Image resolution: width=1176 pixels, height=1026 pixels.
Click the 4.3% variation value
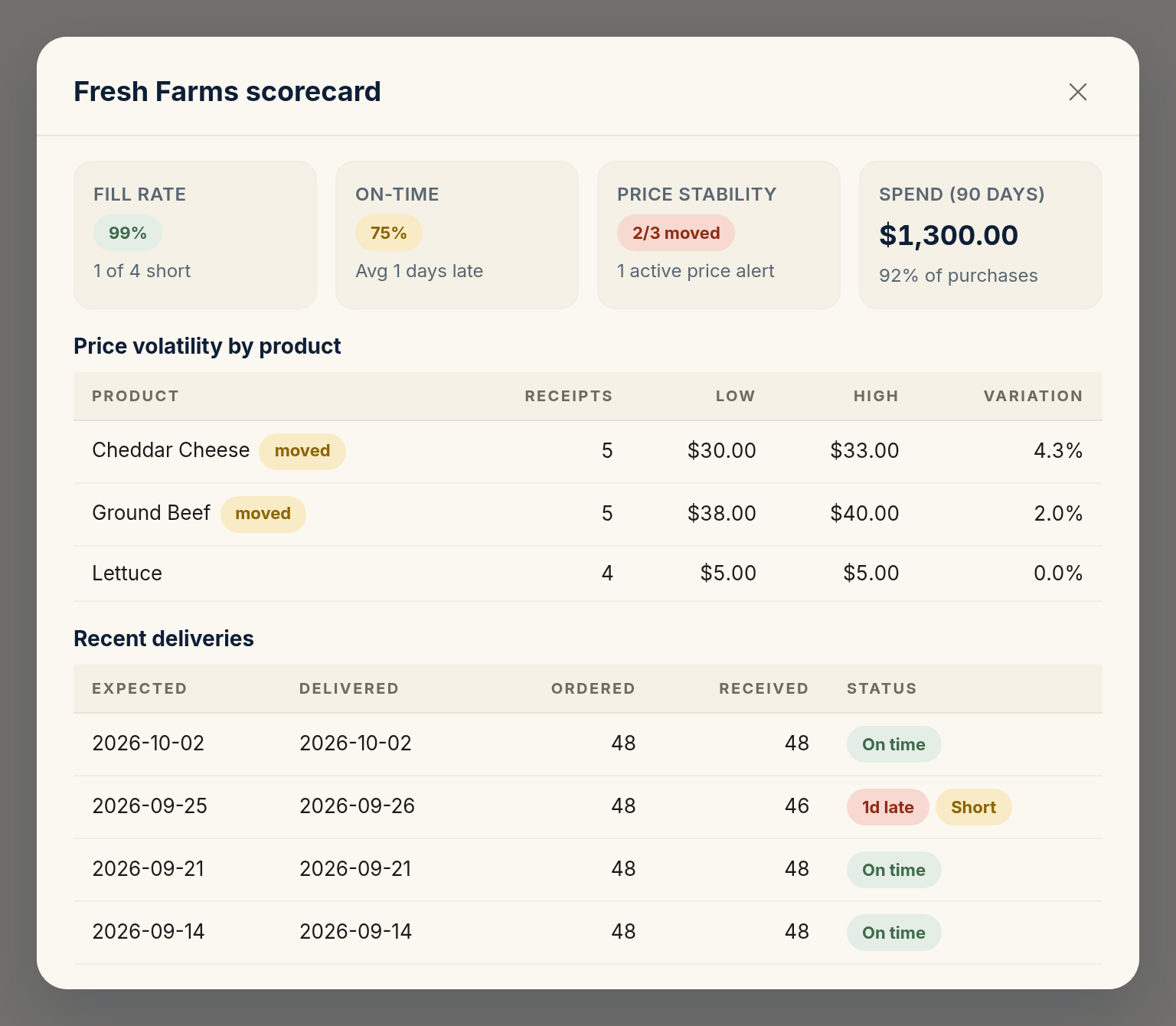[1058, 450]
